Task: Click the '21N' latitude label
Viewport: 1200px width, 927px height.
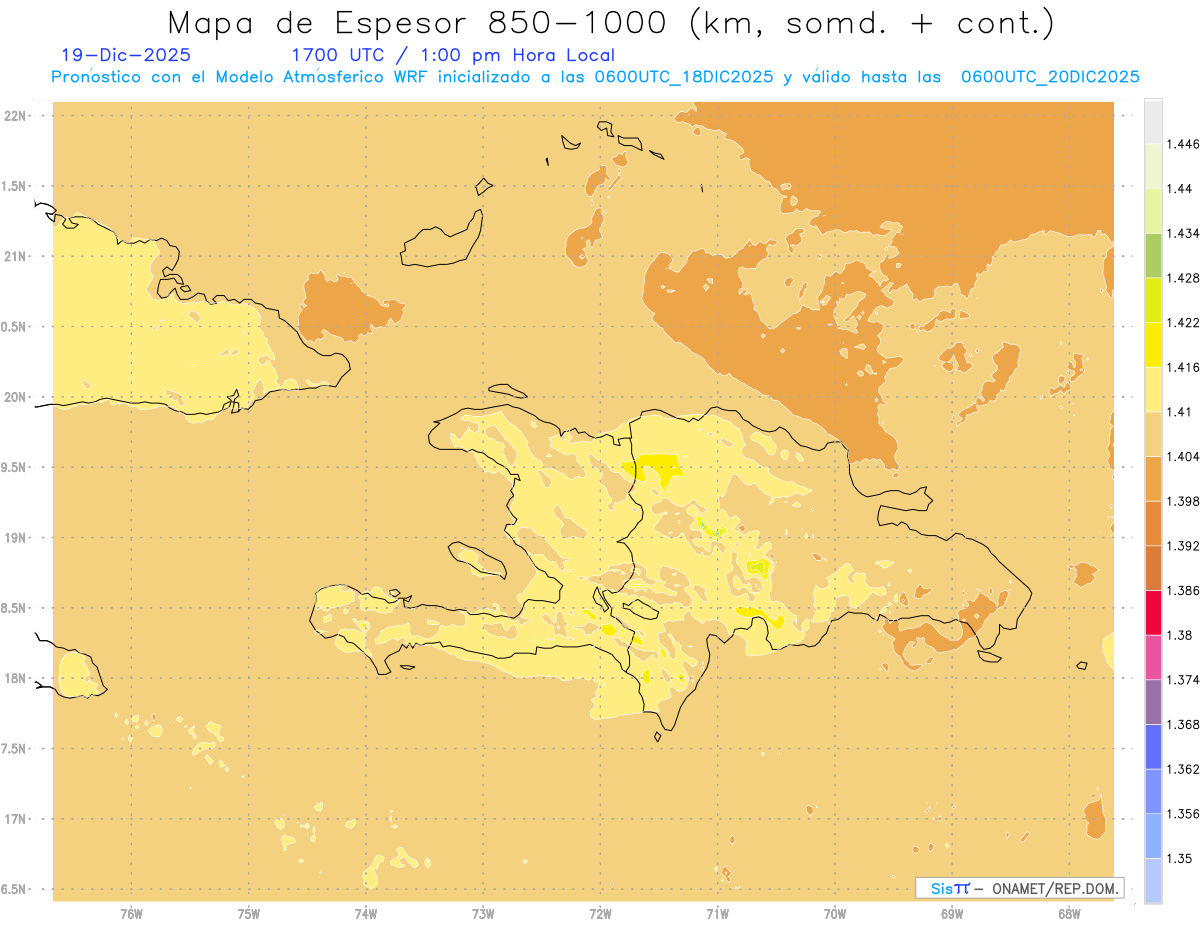Action: click(x=15, y=256)
